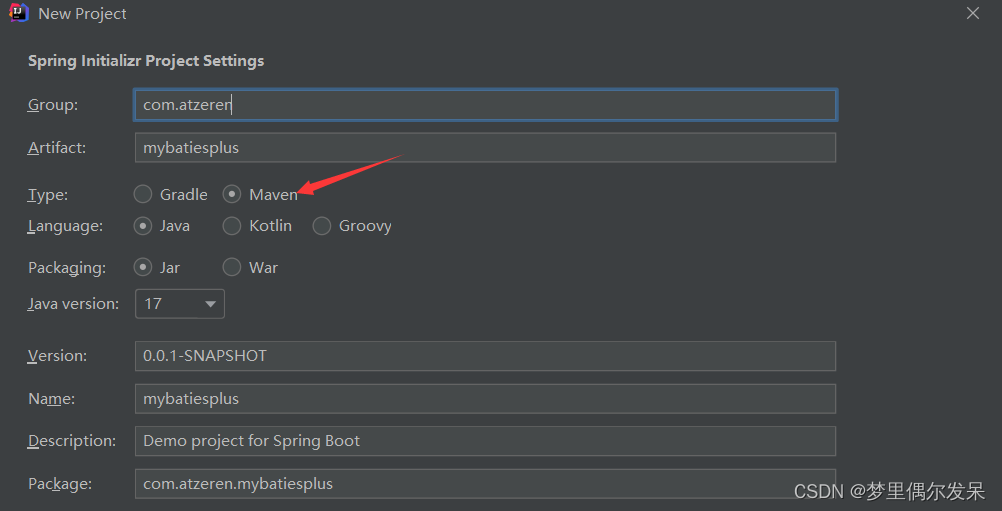Click the Java version label
Image resolution: width=1002 pixels, height=511 pixels.
tap(73, 303)
